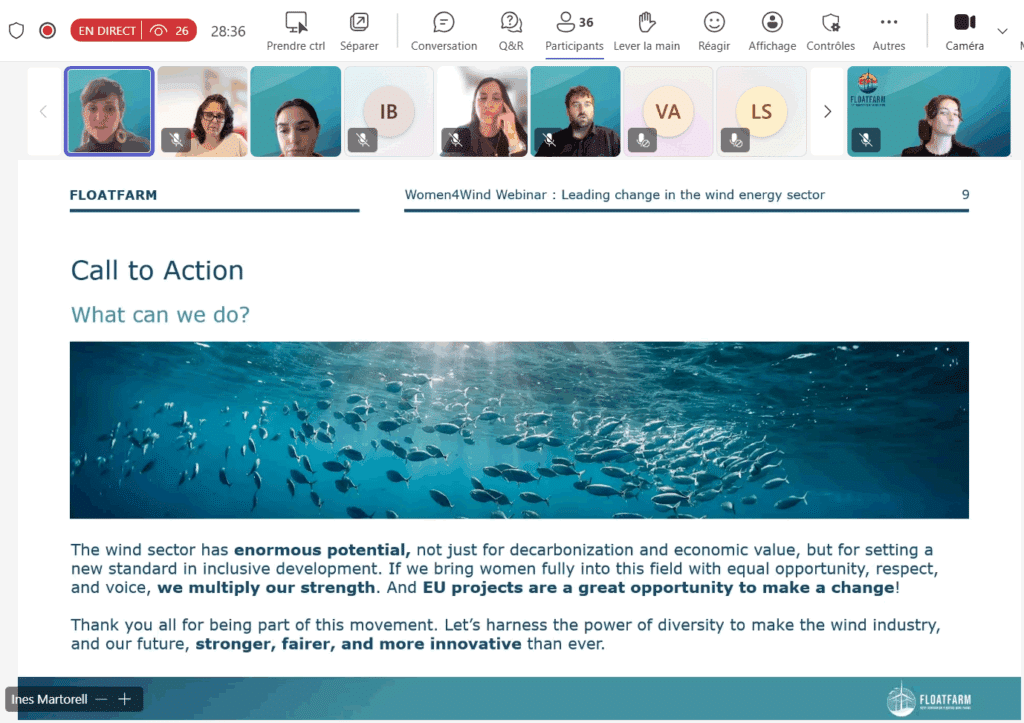Show next participants with right chevron
The width and height of the screenshot is (1024, 723).
coord(827,112)
